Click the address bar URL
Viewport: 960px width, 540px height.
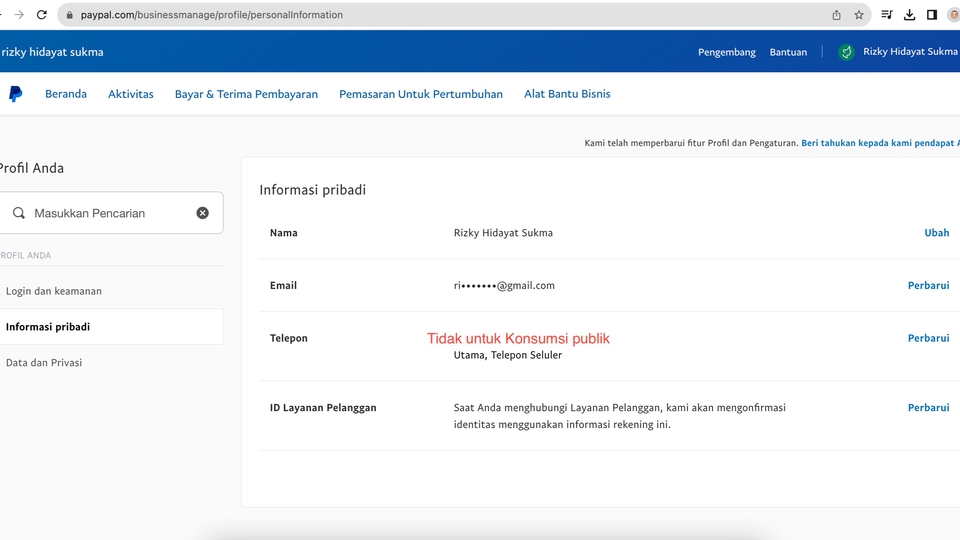[x=212, y=15]
